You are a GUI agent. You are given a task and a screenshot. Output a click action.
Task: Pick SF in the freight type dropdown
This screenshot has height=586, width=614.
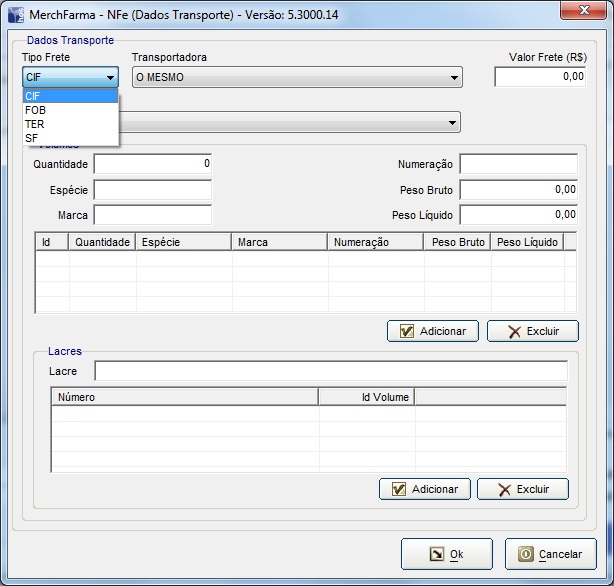pyautogui.click(x=33, y=138)
